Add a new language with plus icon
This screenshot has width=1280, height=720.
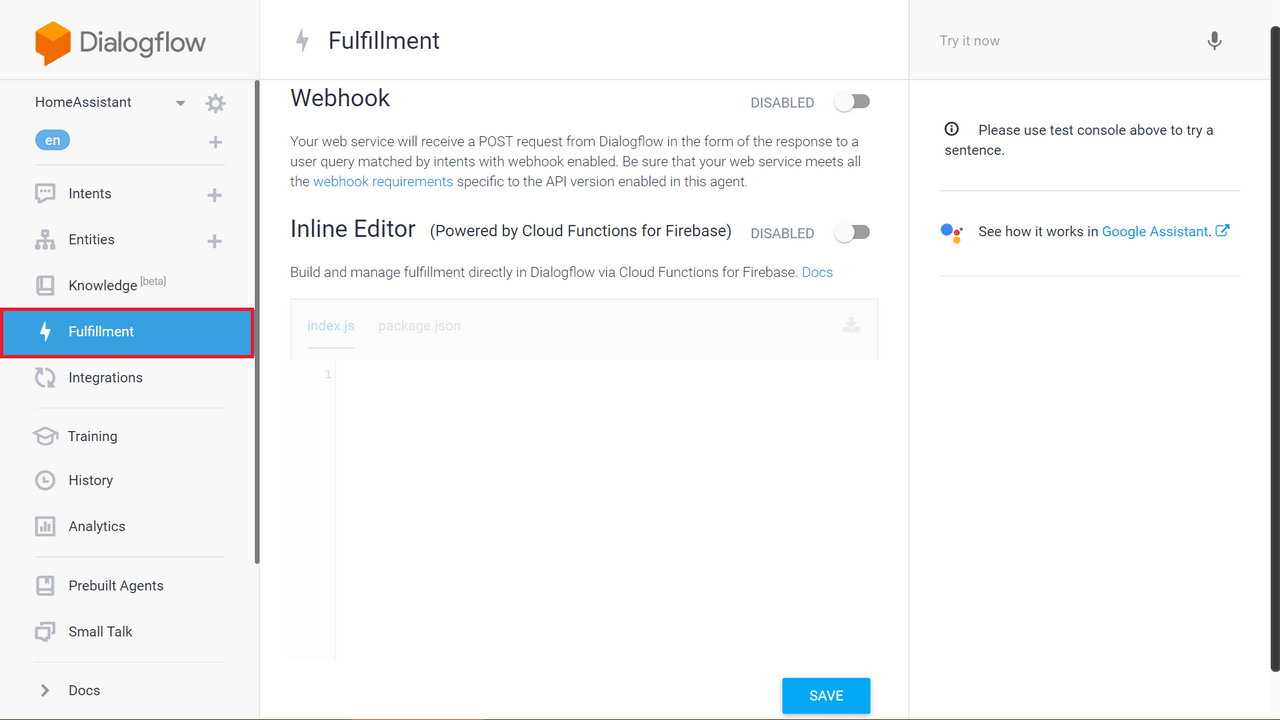coord(215,142)
